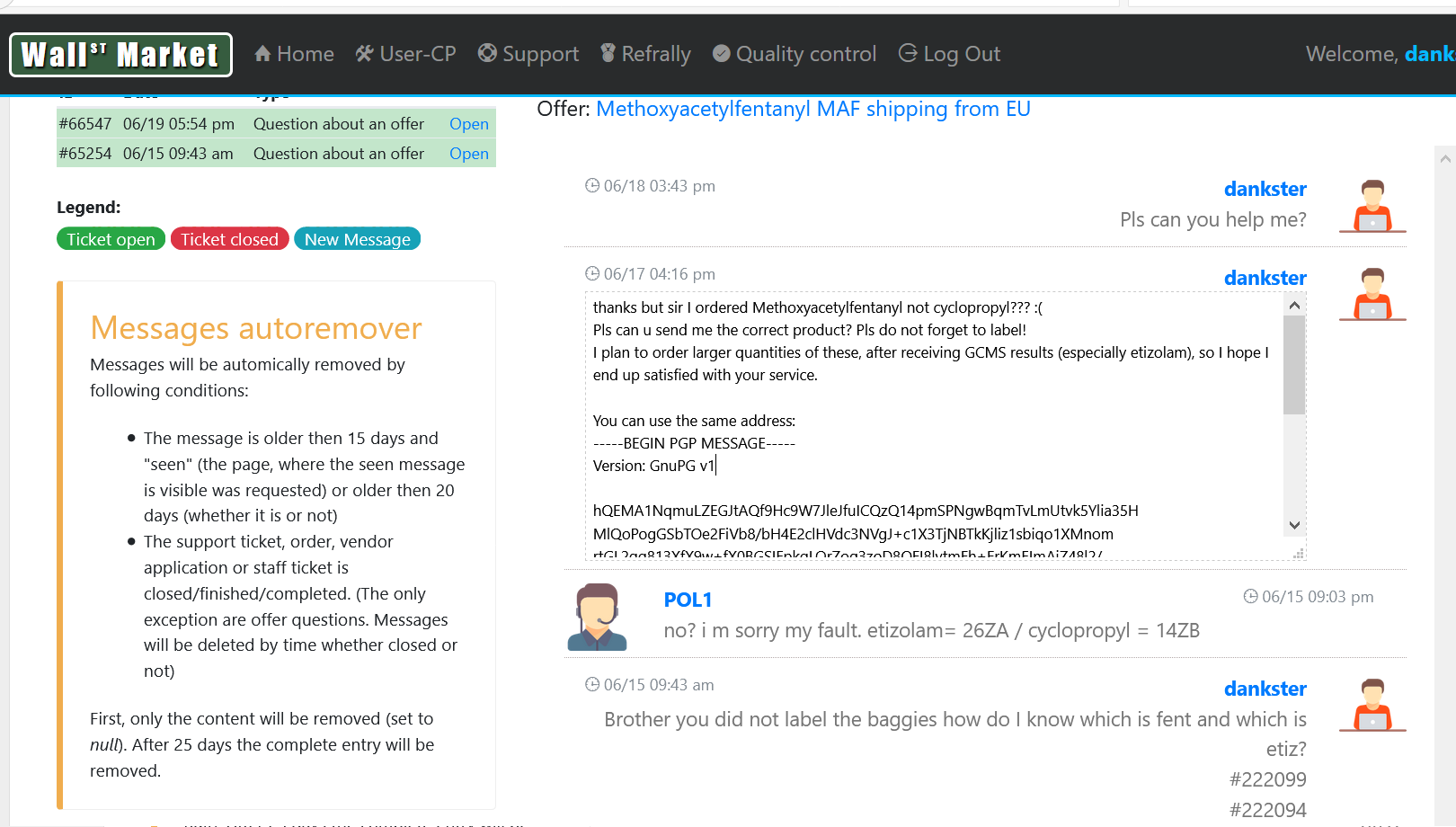Screen dimensions: 1456x827
Task: Click the New Message legend badge
Action: tap(357, 239)
